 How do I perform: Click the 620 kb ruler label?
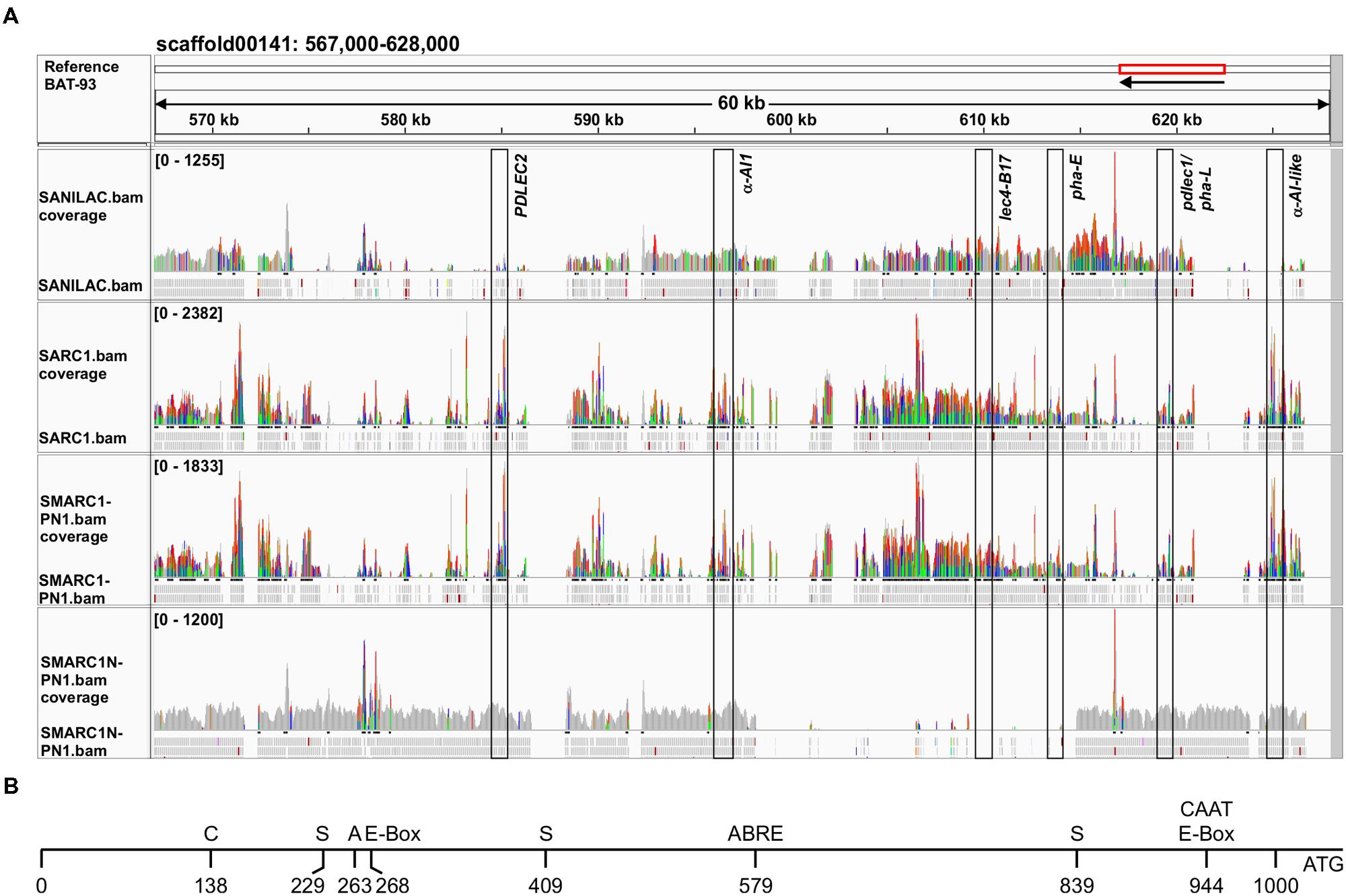(x=1176, y=120)
